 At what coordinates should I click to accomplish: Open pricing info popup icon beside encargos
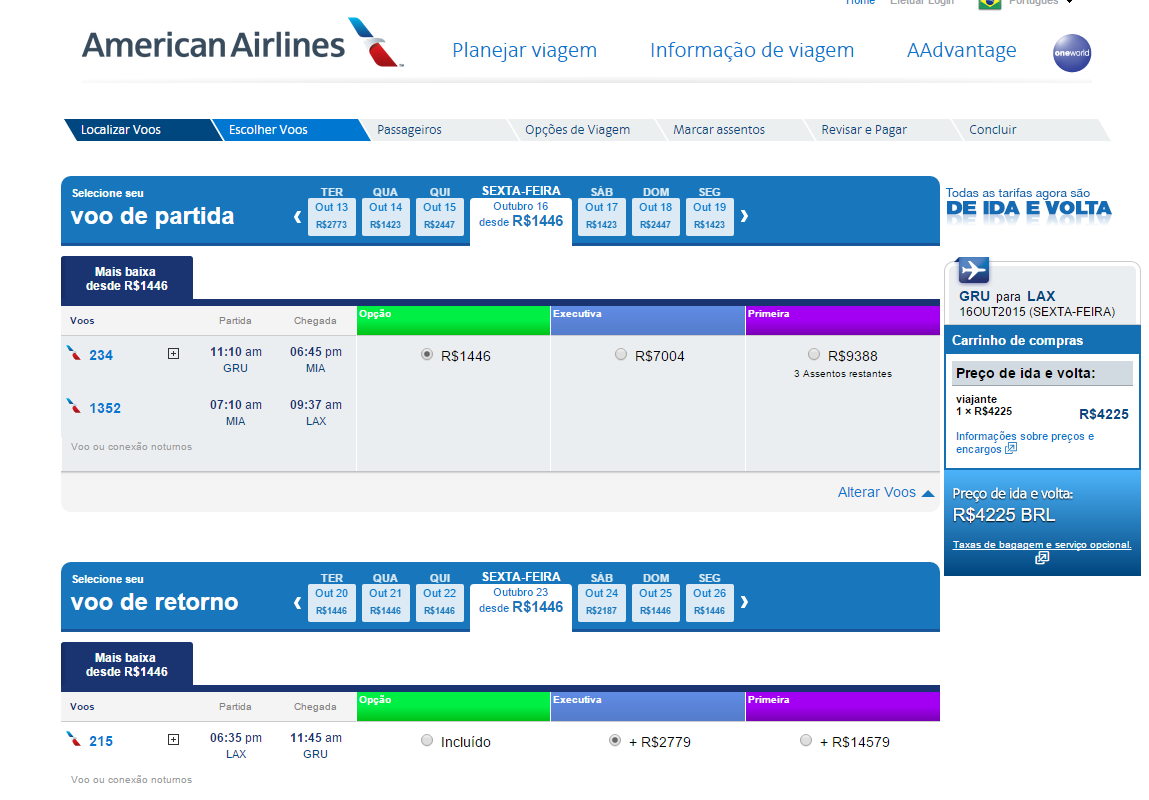[x=1011, y=449]
